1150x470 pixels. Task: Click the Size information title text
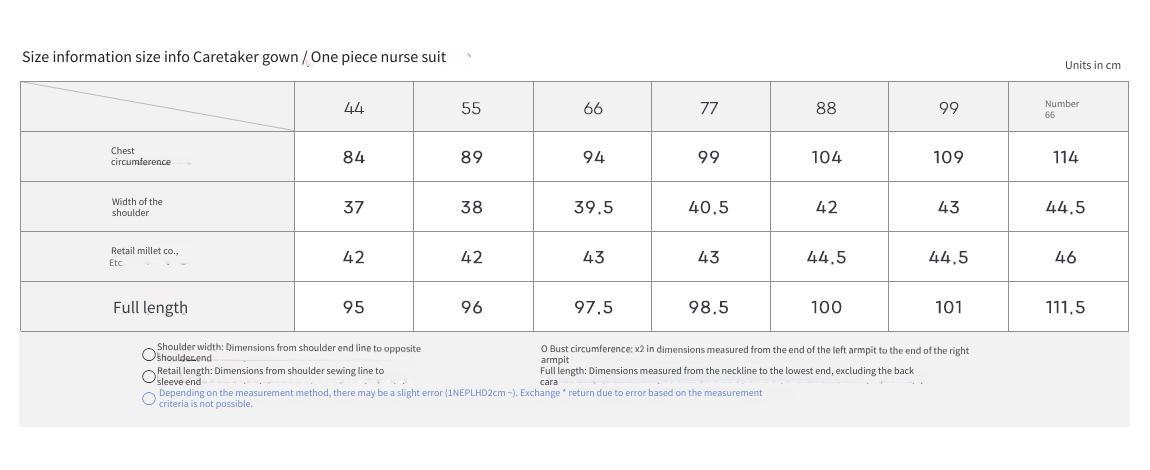234,57
